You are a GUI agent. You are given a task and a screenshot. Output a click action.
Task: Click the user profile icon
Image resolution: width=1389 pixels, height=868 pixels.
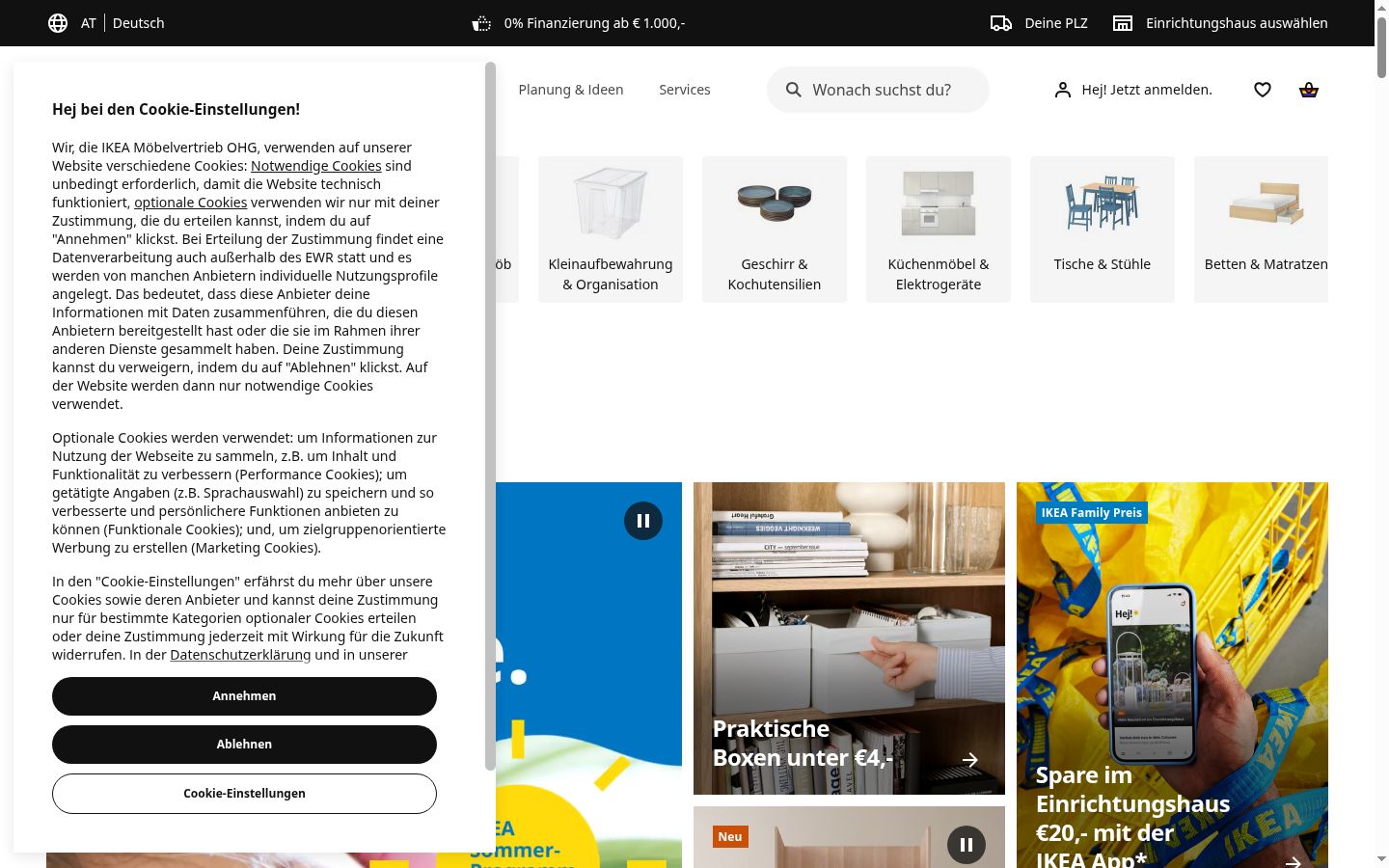pyautogui.click(x=1062, y=90)
